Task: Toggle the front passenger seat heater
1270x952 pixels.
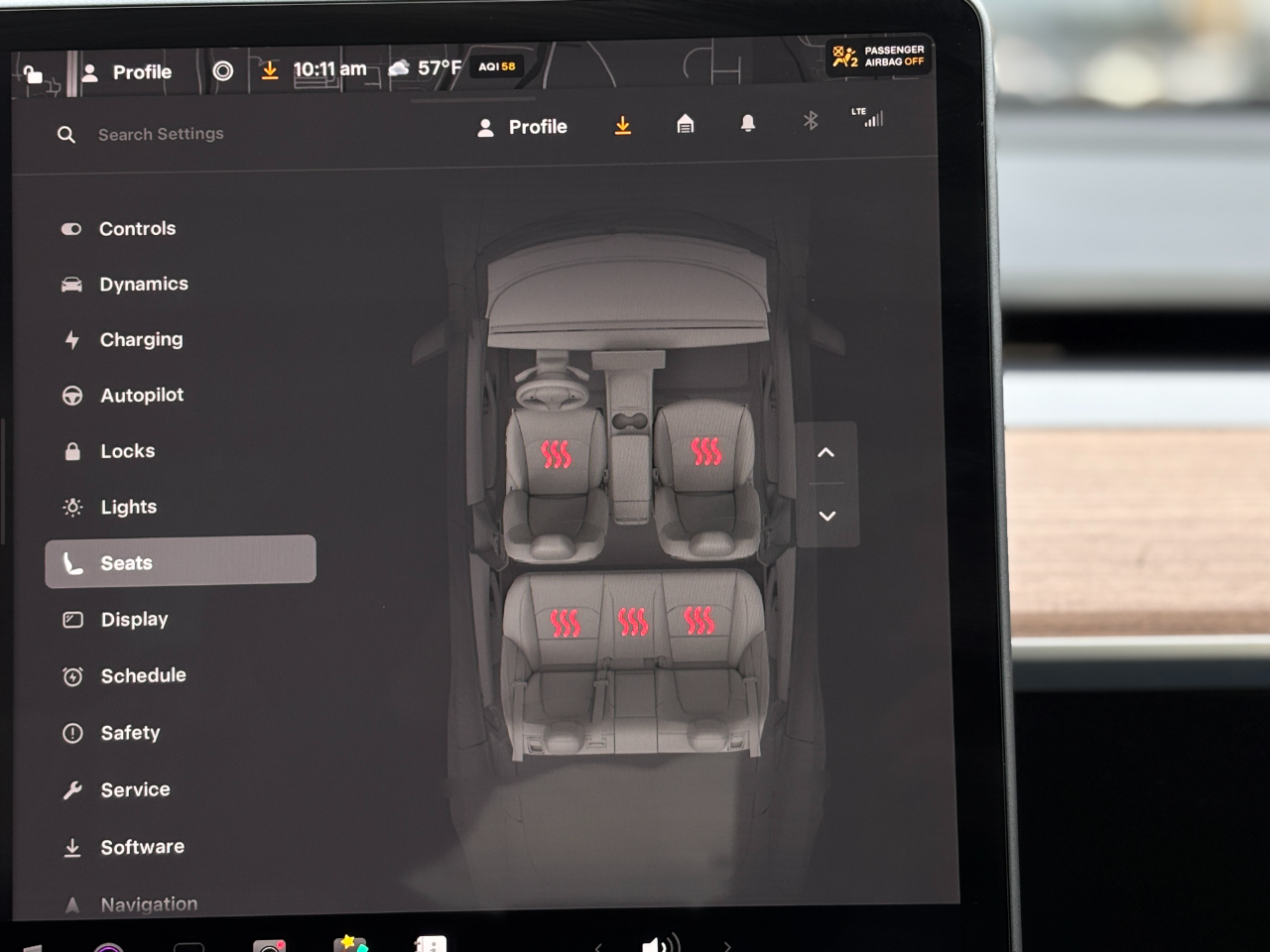Action: (705, 451)
